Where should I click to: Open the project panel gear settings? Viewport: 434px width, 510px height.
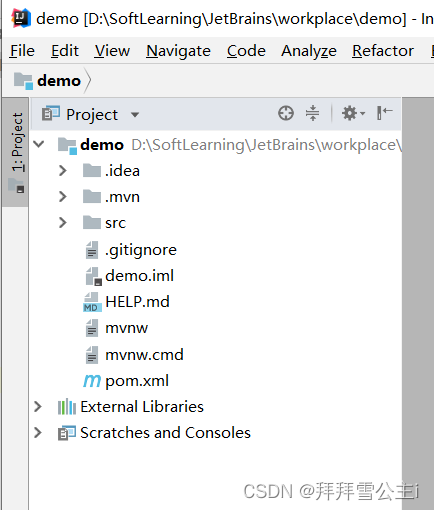coord(353,113)
